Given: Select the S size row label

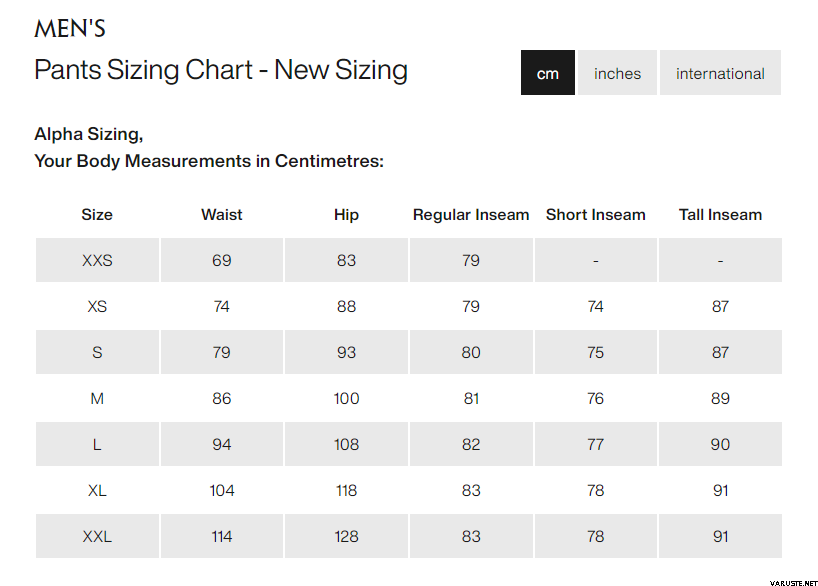Looking at the screenshot, I should pyautogui.click(x=97, y=352).
